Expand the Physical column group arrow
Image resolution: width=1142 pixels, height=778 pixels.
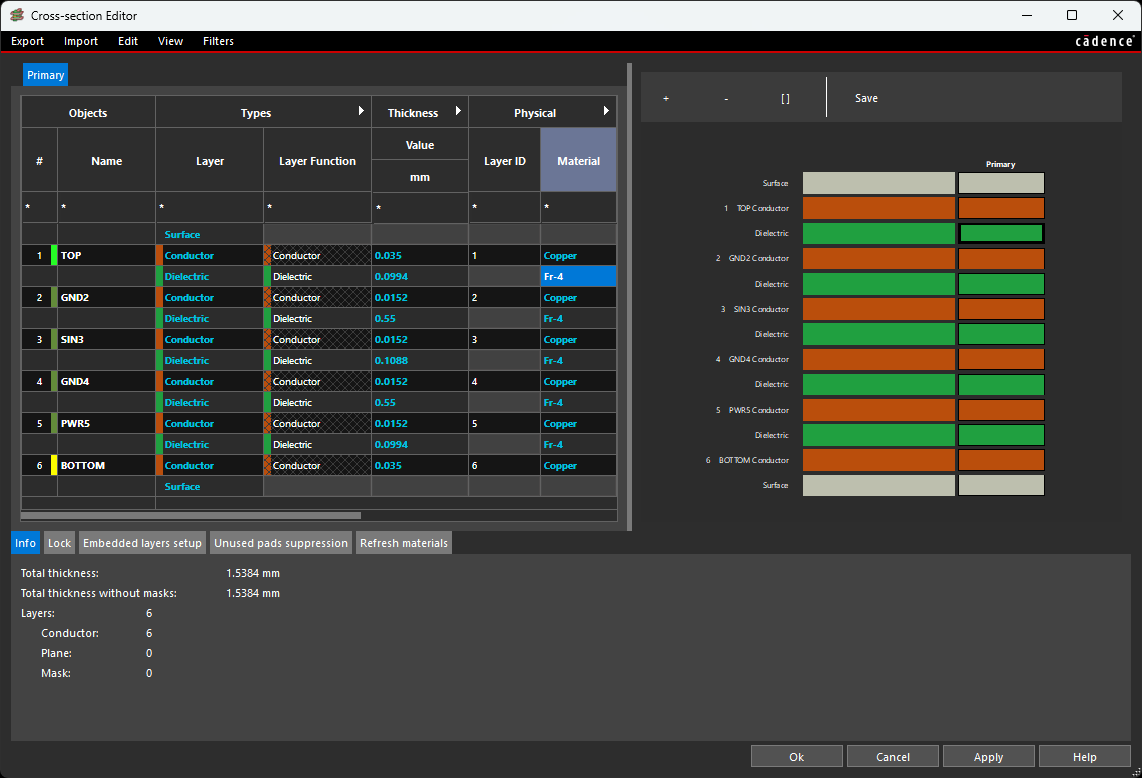coord(606,112)
